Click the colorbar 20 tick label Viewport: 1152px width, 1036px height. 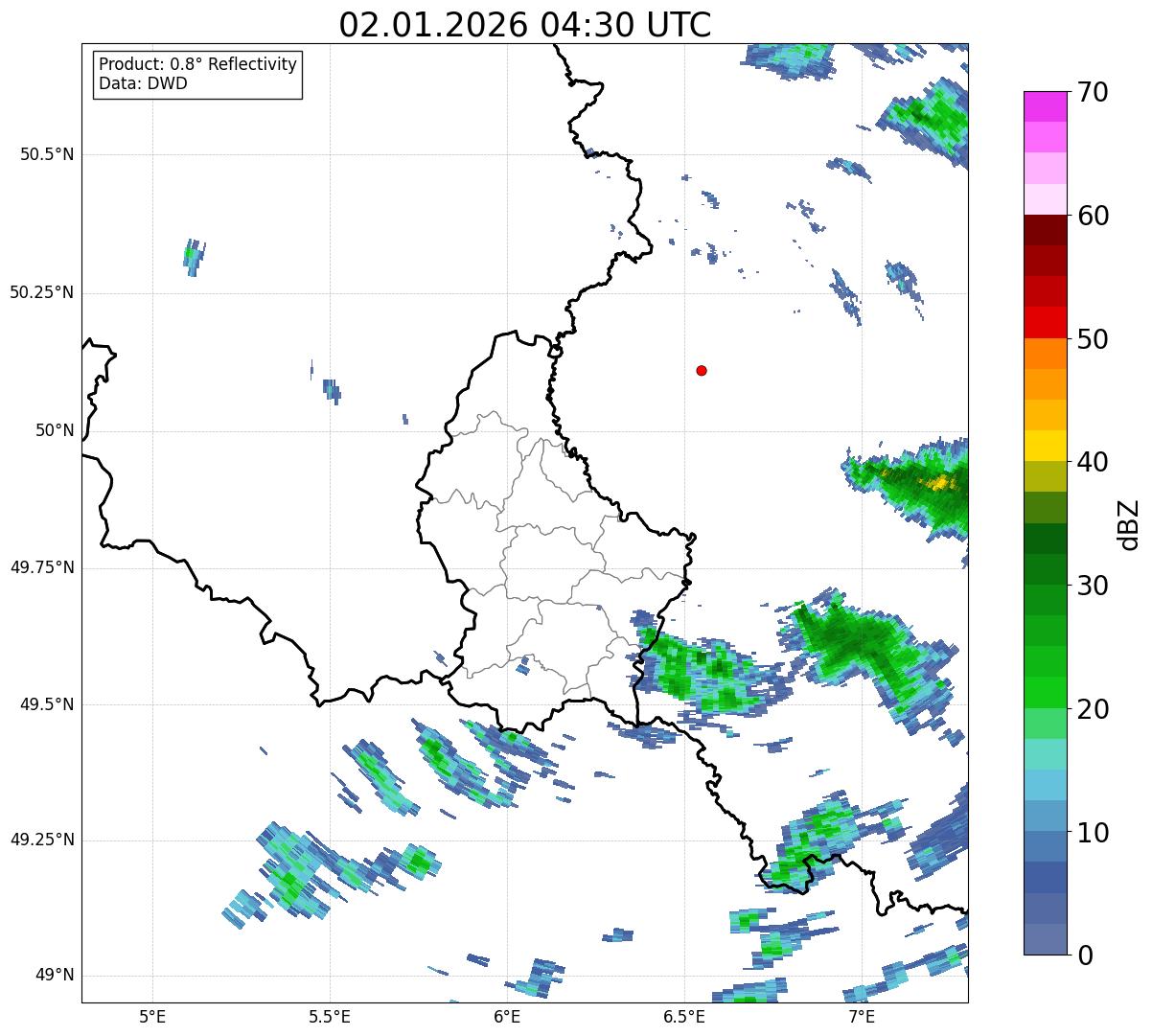coord(1093,709)
